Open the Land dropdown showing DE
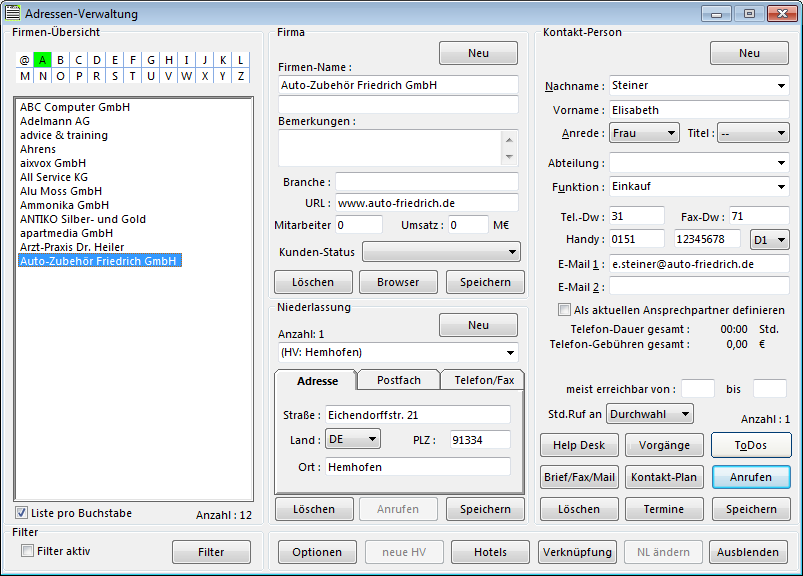The width and height of the screenshot is (803, 576). [353, 439]
